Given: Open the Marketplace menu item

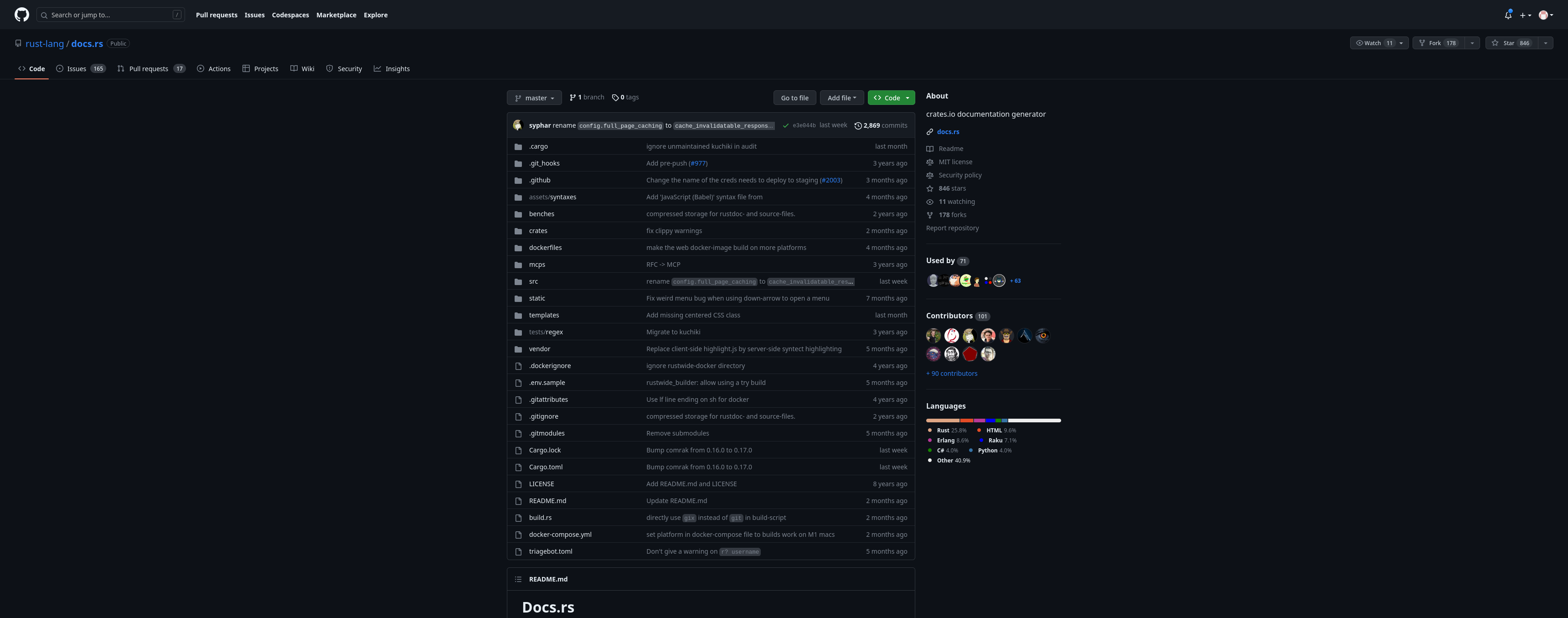Looking at the screenshot, I should point(336,15).
